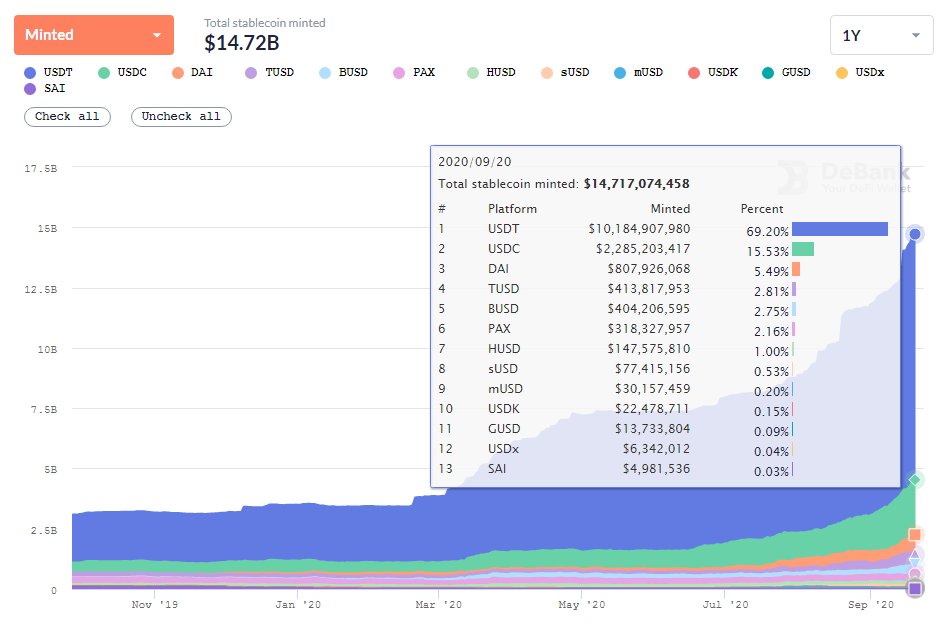Viewport: 942px width, 637px height.
Task: Toggle the USDT series in legend
Action: click(x=48, y=72)
